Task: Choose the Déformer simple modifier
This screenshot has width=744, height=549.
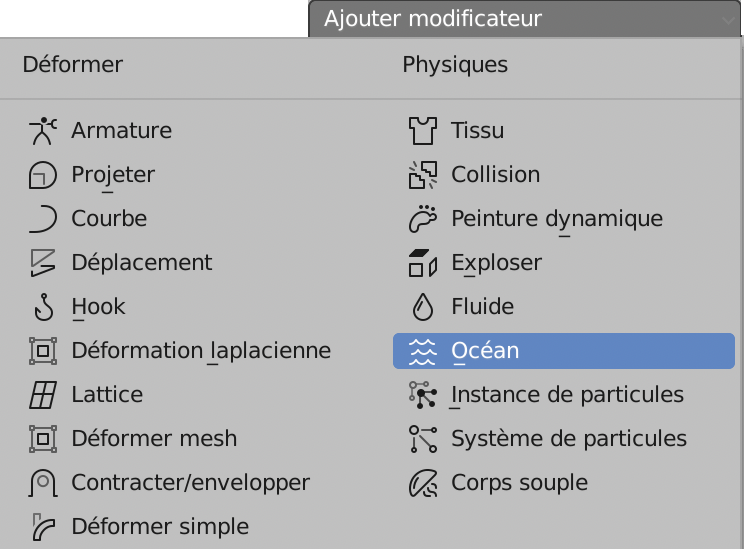Action: point(160,527)
